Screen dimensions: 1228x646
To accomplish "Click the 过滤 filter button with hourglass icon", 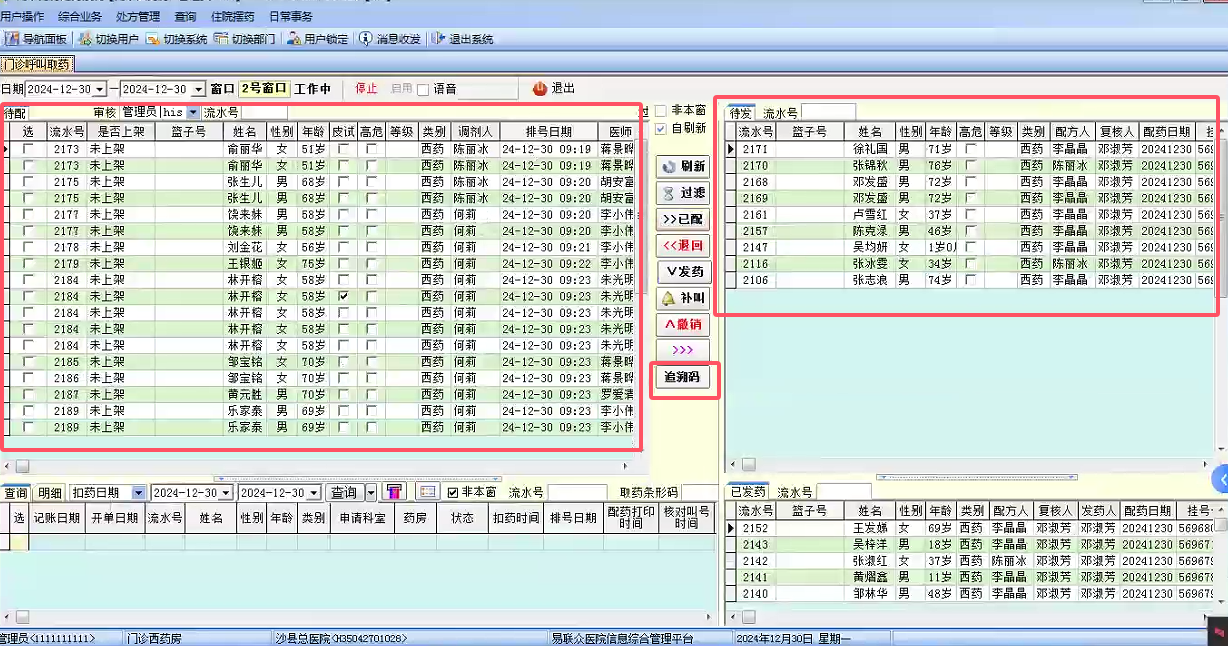I will (x=683, y=192).
